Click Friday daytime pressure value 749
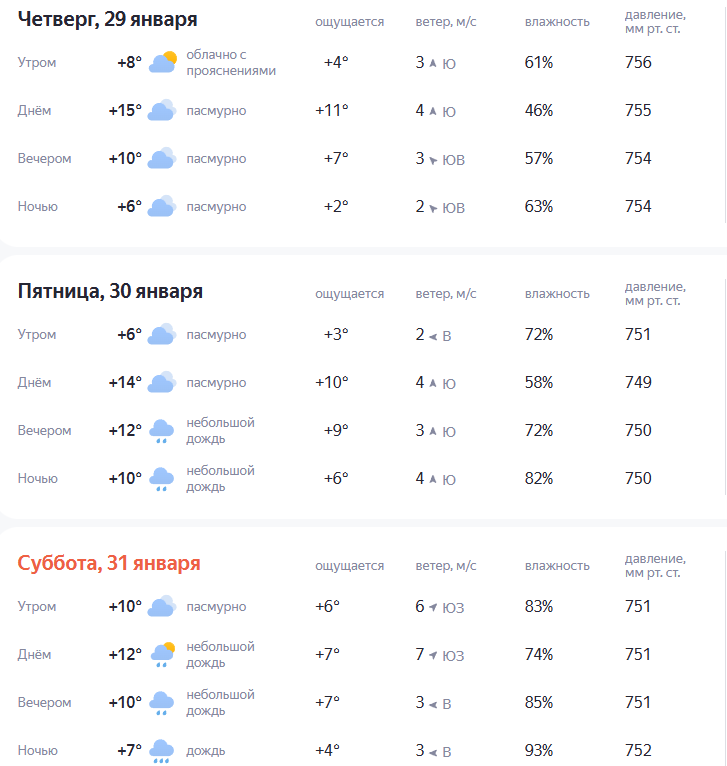The width and height of the screenshot is (727, 766). [638, 383]
